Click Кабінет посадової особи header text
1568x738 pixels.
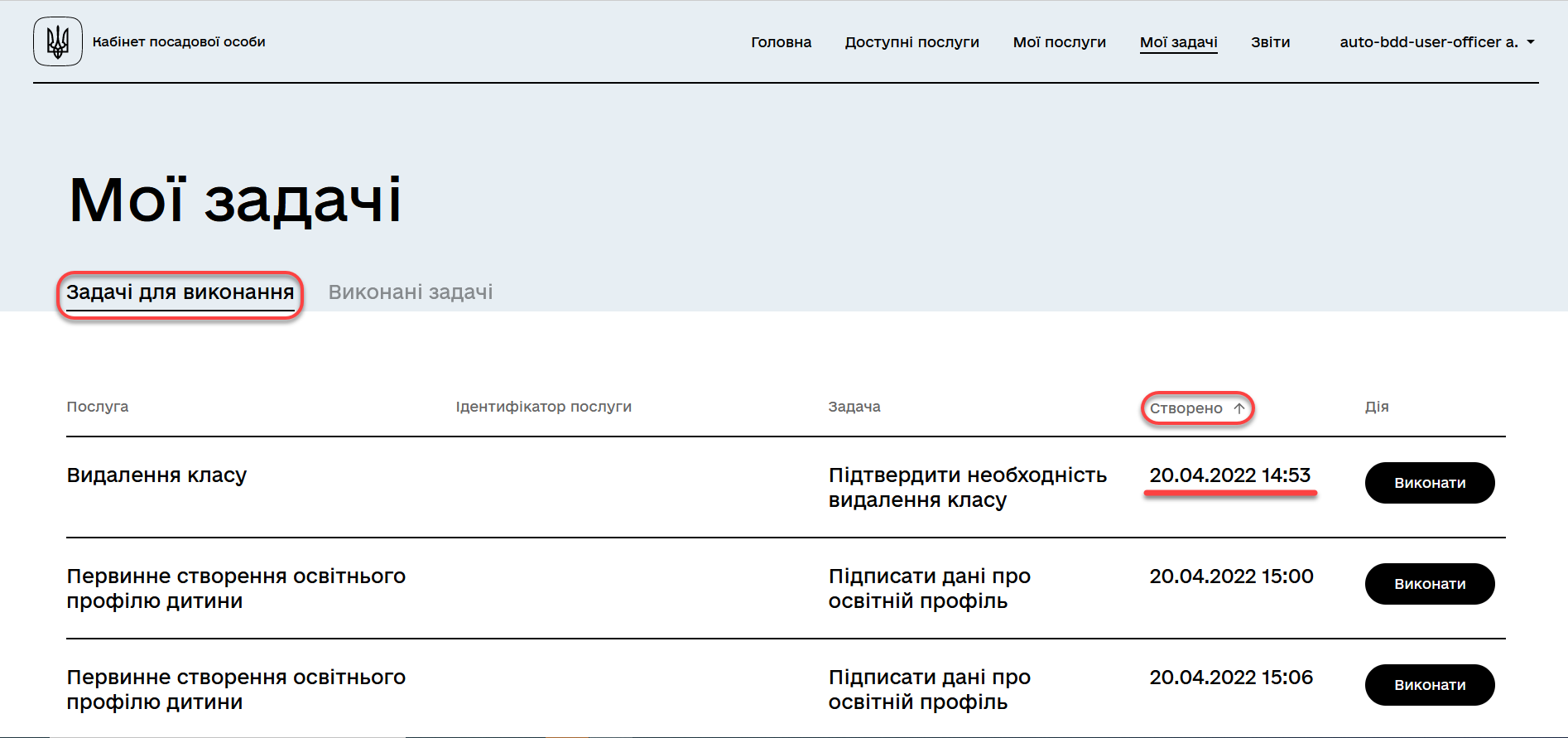point(179,41)
